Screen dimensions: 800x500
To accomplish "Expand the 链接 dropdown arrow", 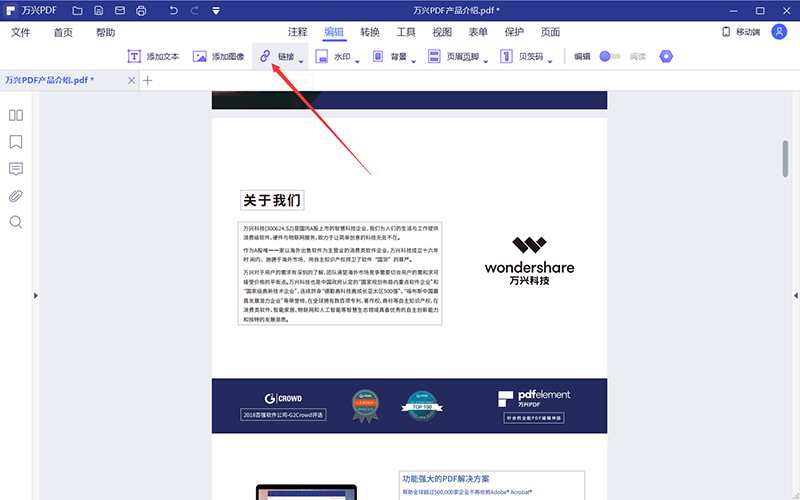I will pos(301,62).
